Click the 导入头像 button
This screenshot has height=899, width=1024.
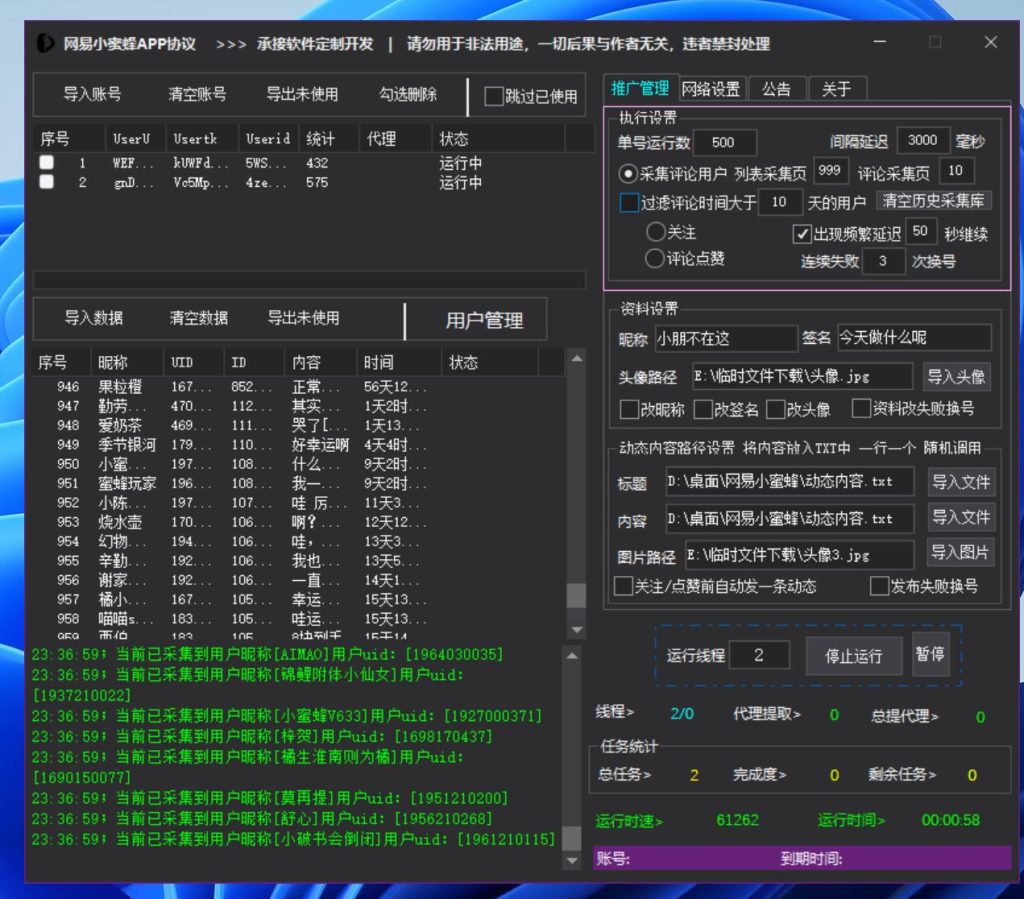[x=956, y=376]
